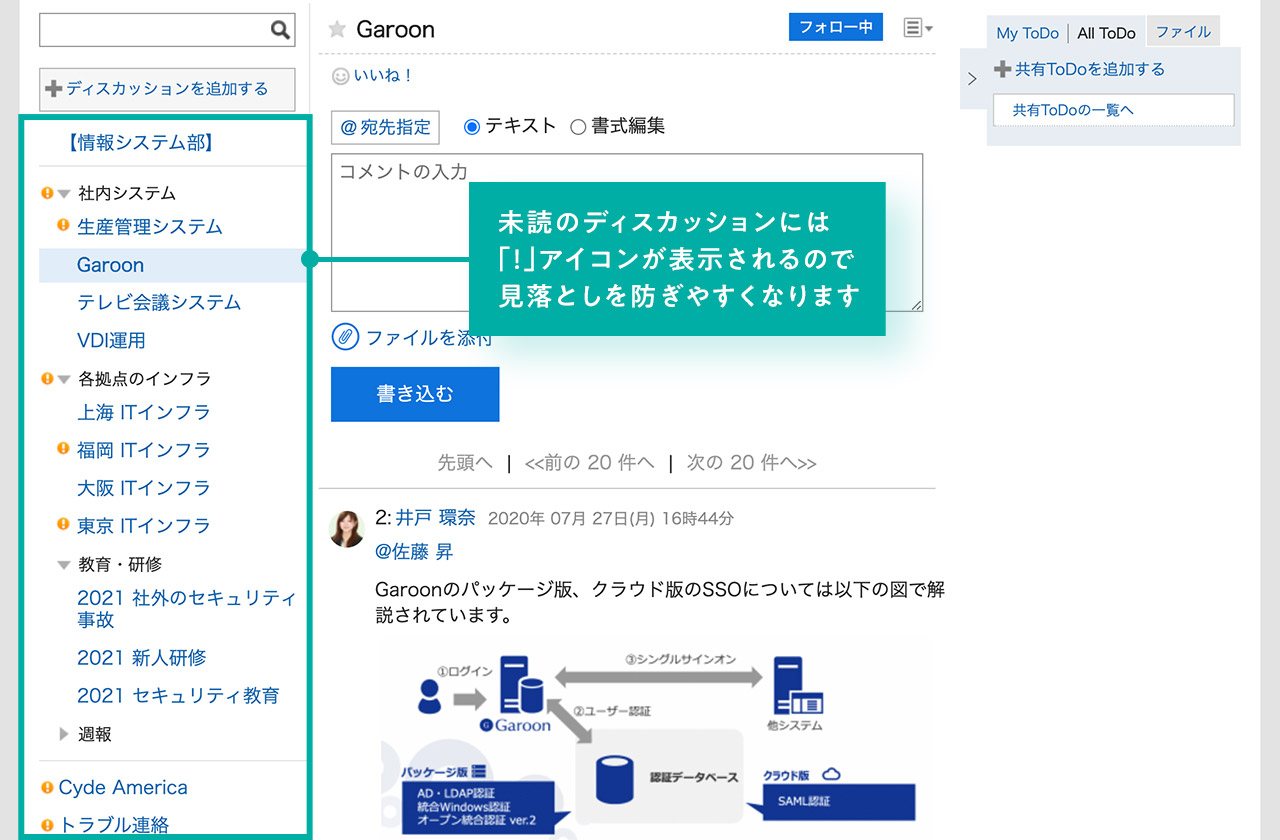
Task: Open トラブル連絡 space
Action: (x=114, y=825)
